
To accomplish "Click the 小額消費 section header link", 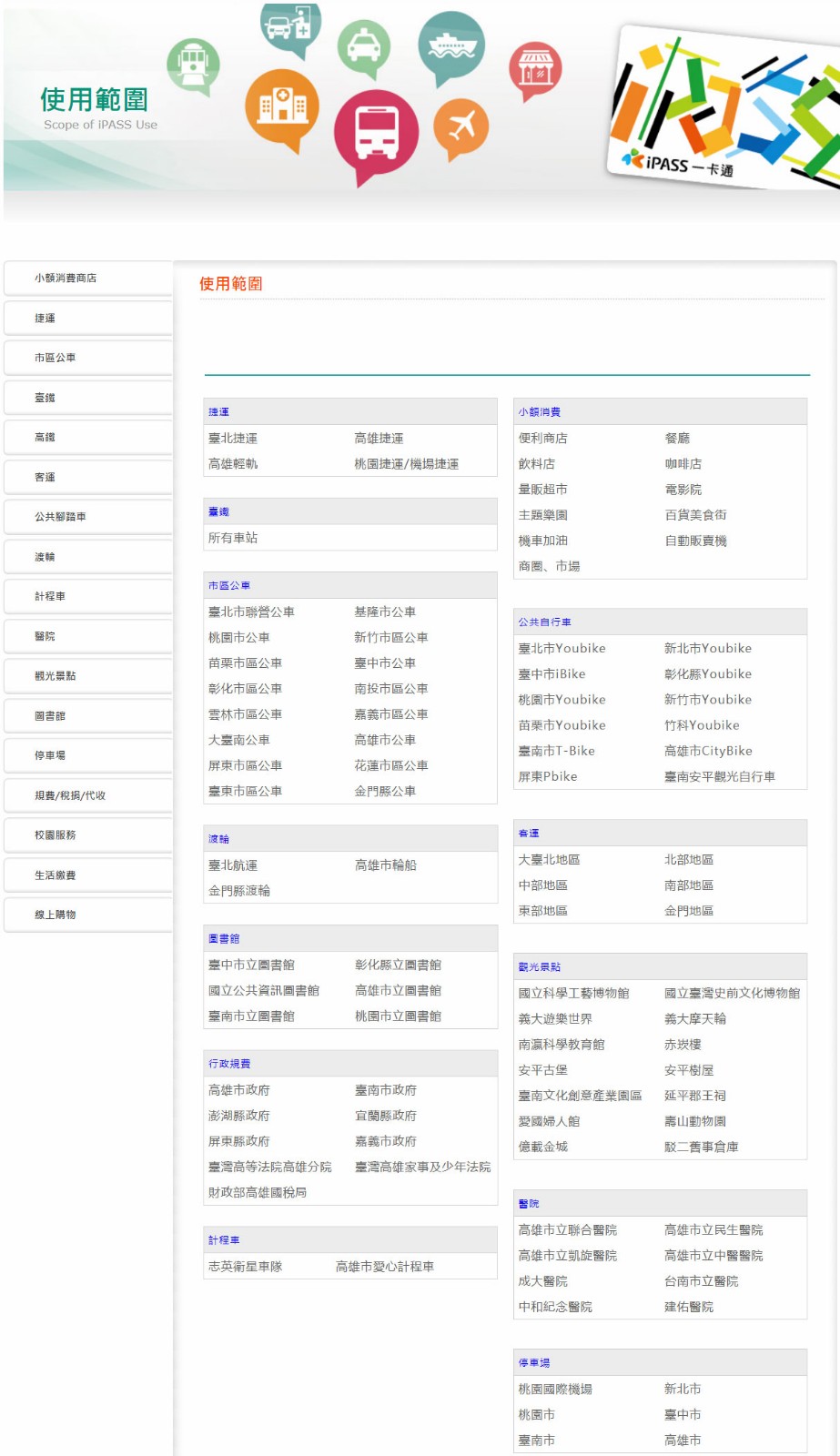I will coord(540,412).
